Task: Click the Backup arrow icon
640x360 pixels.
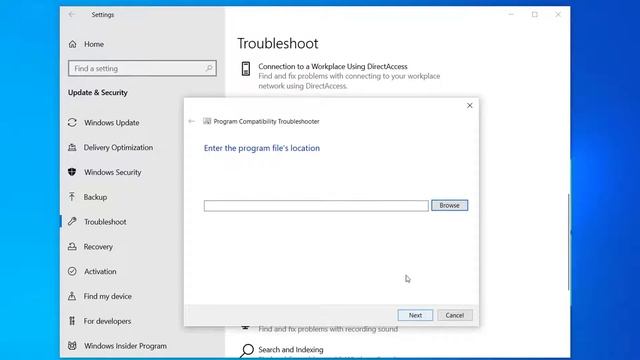Action: pos(72,197)
